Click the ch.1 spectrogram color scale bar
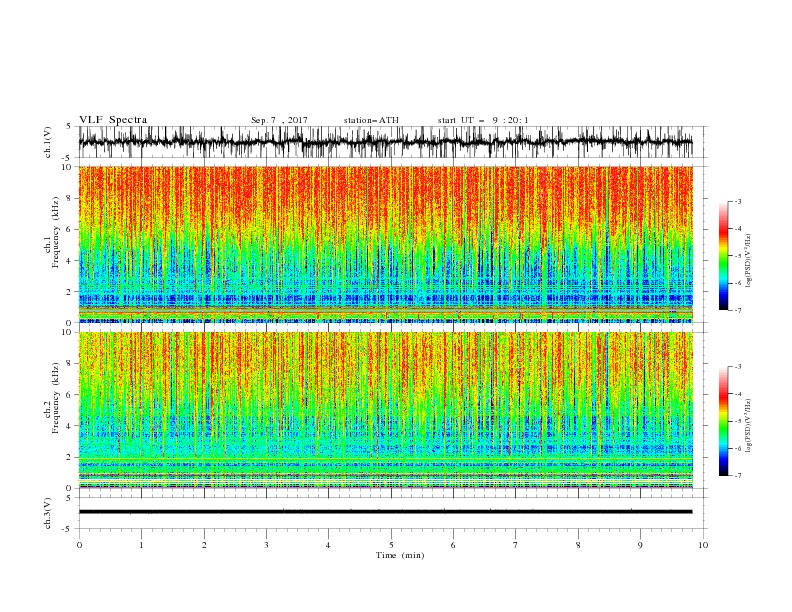This screenshot has height=612, width=792. click(x=724, y=256)
